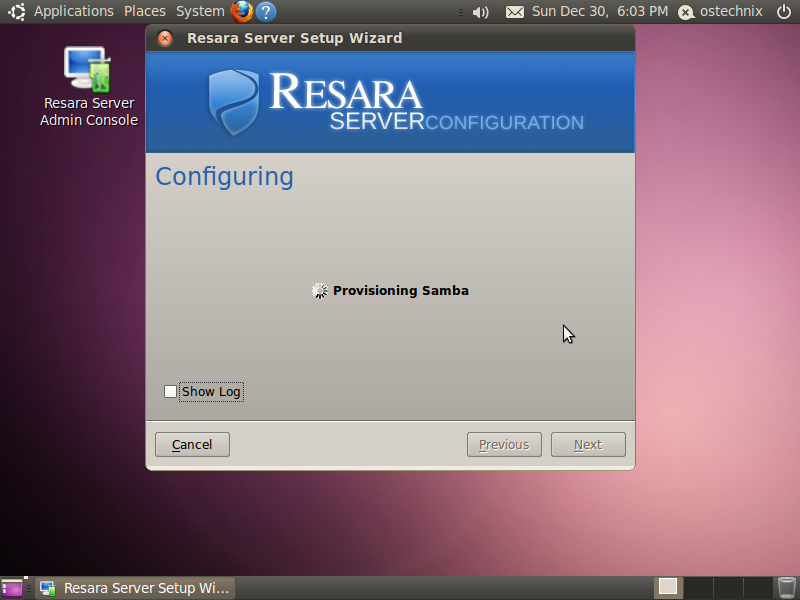Enable the Show Log checkbox
The height and width of the screenshot is (600, 800).
(170, 391)
